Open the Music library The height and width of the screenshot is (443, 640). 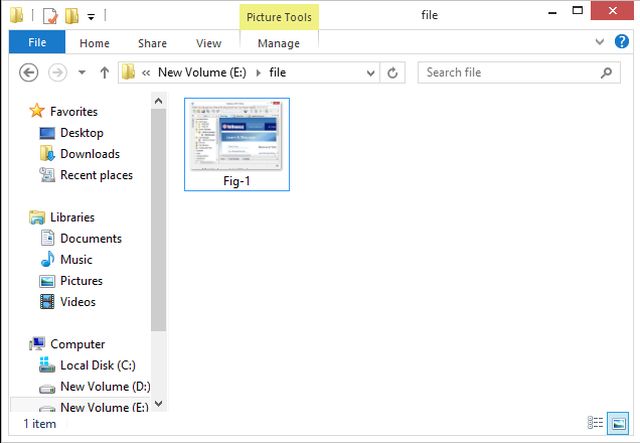[76, 260]
